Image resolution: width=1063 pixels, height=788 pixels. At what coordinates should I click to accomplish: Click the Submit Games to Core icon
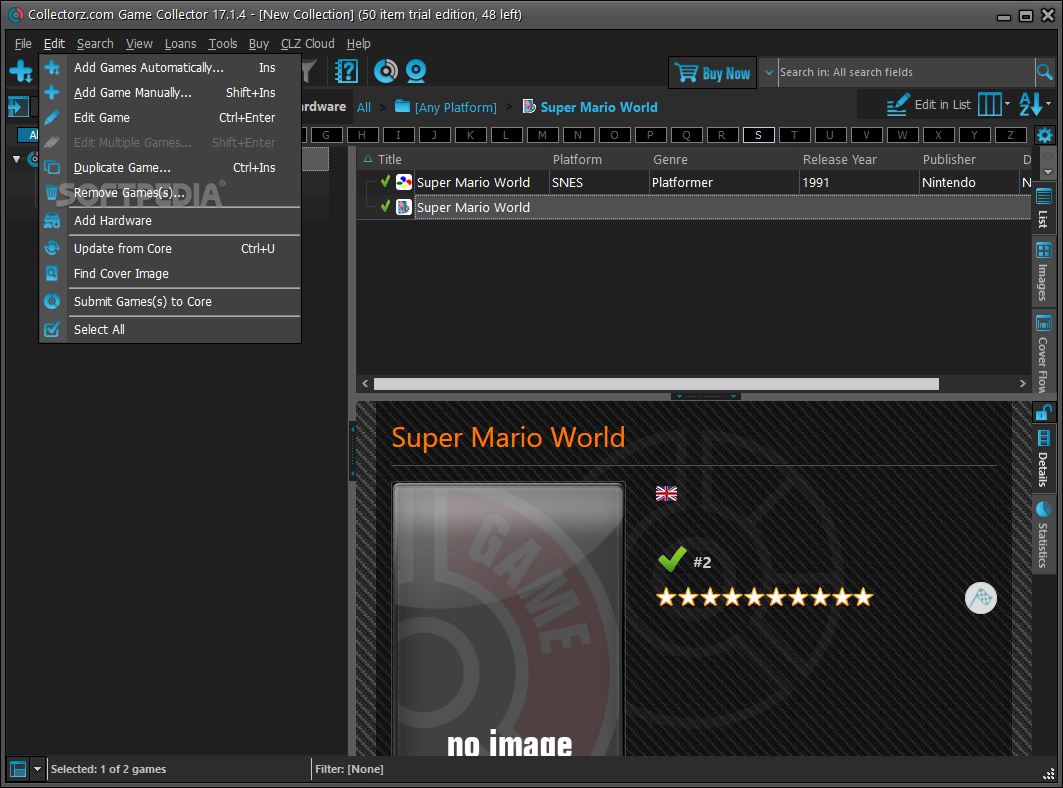[52, 301]
